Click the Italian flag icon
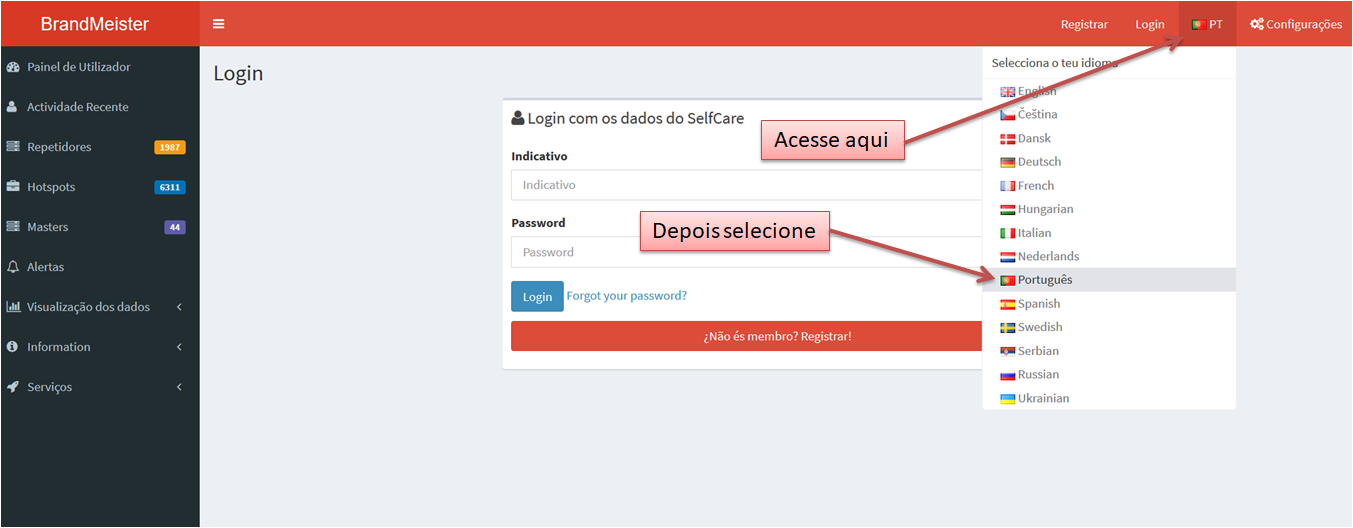 pos(1008,233)
